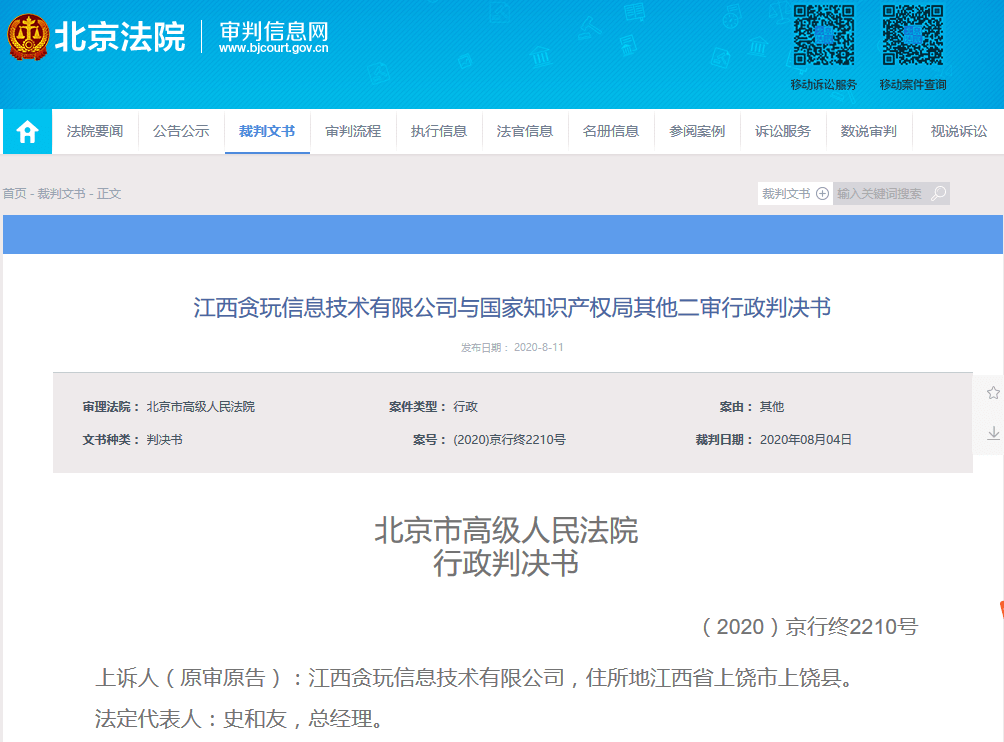The width and height of the screenshot is (1004, 742).
Task: Open the 移动诉讼服务 QR code
Action: (x=822, y=38)
